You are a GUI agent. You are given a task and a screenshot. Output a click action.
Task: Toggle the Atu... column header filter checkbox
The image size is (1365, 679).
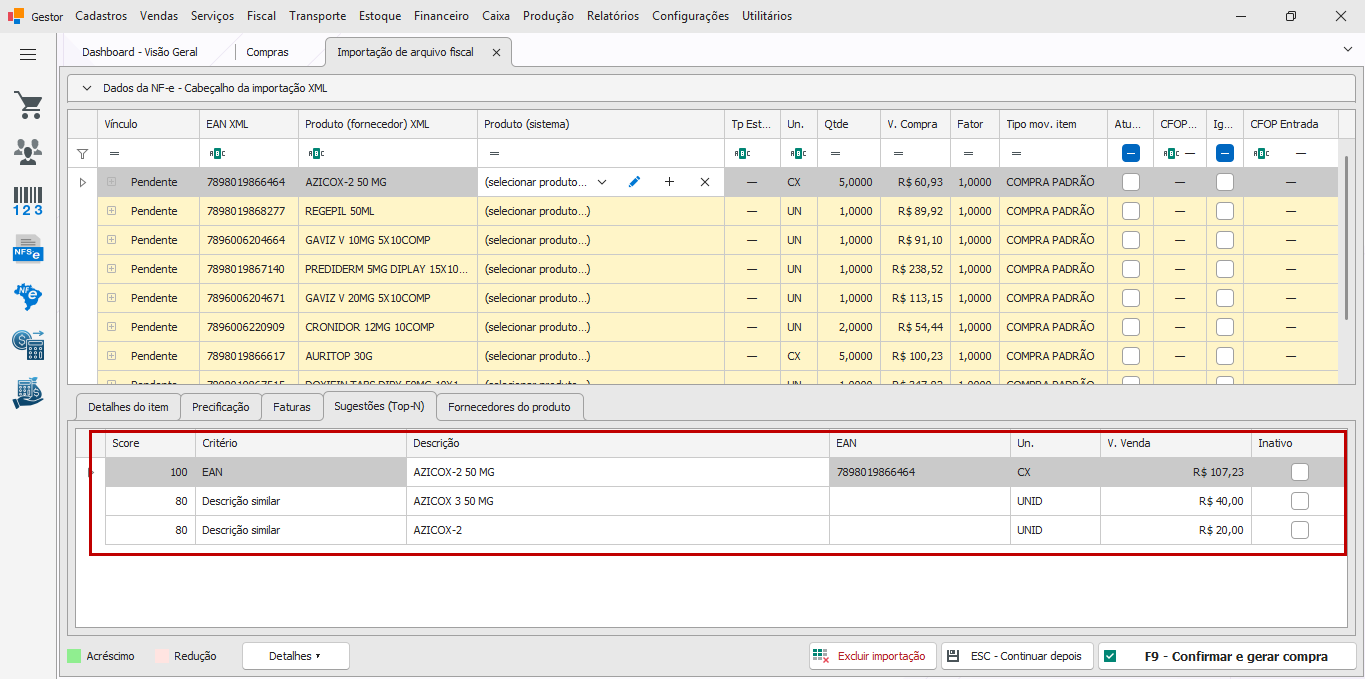coord(1131,153)
